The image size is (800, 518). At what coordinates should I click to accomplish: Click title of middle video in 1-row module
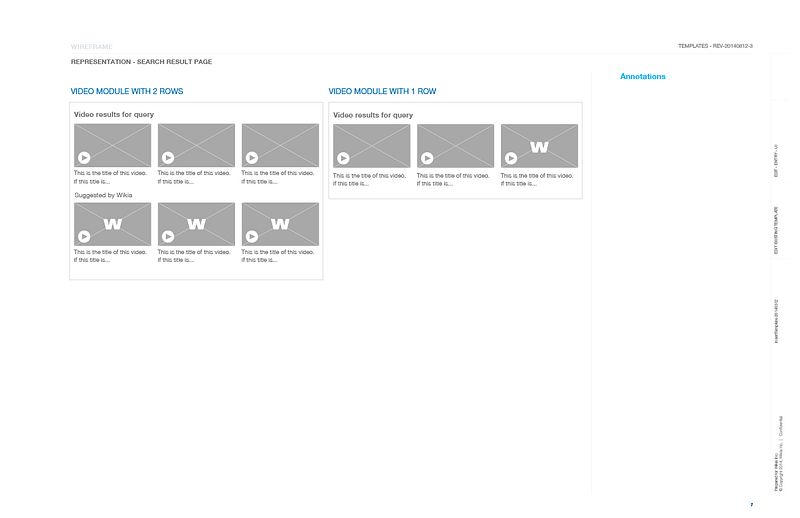453,180
